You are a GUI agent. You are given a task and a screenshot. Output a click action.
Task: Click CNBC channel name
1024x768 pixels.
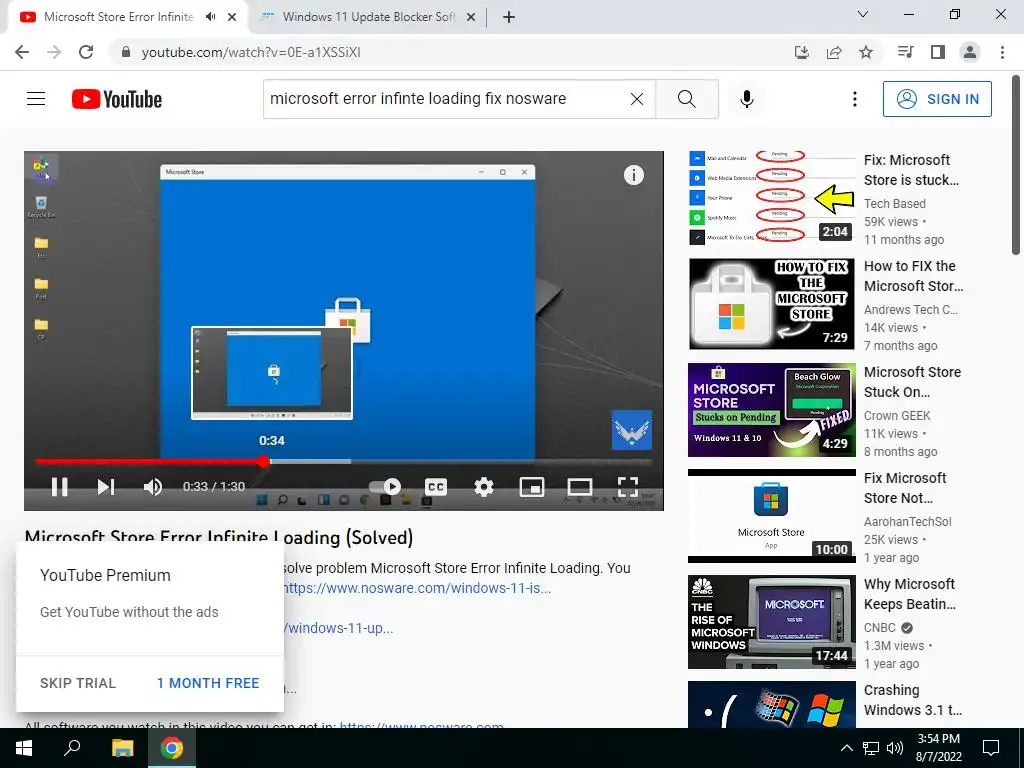879,628
